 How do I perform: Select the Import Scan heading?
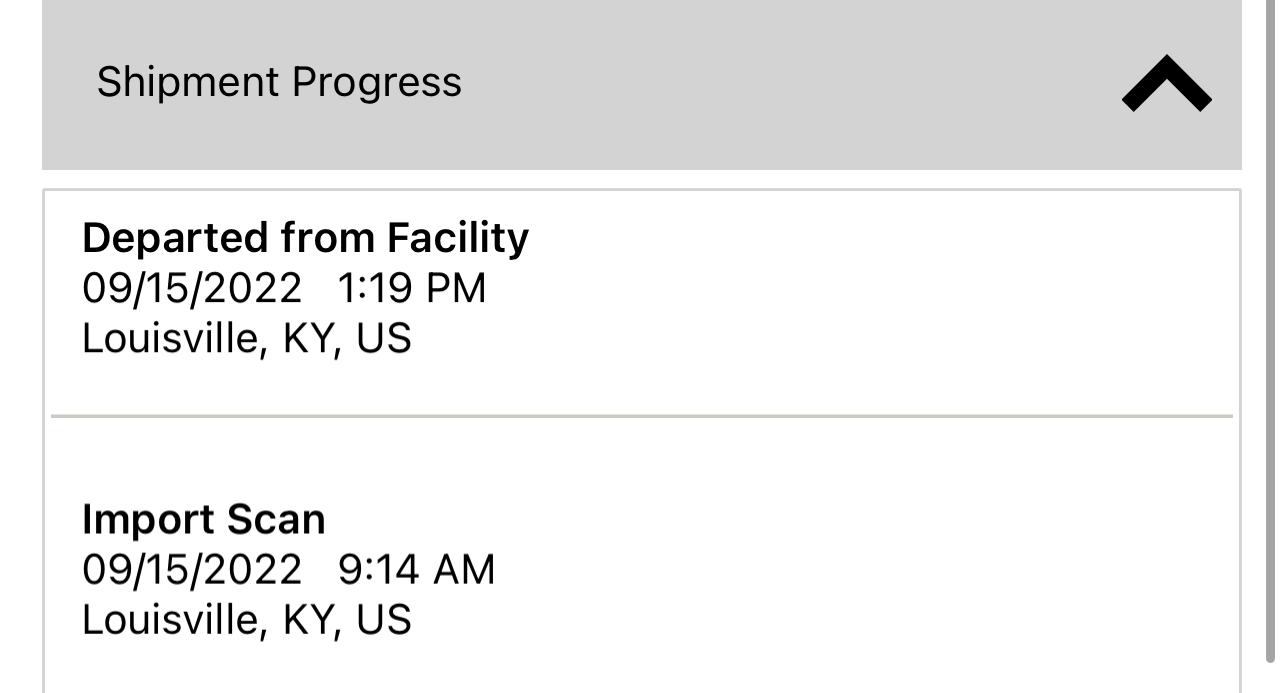[203, 520]
